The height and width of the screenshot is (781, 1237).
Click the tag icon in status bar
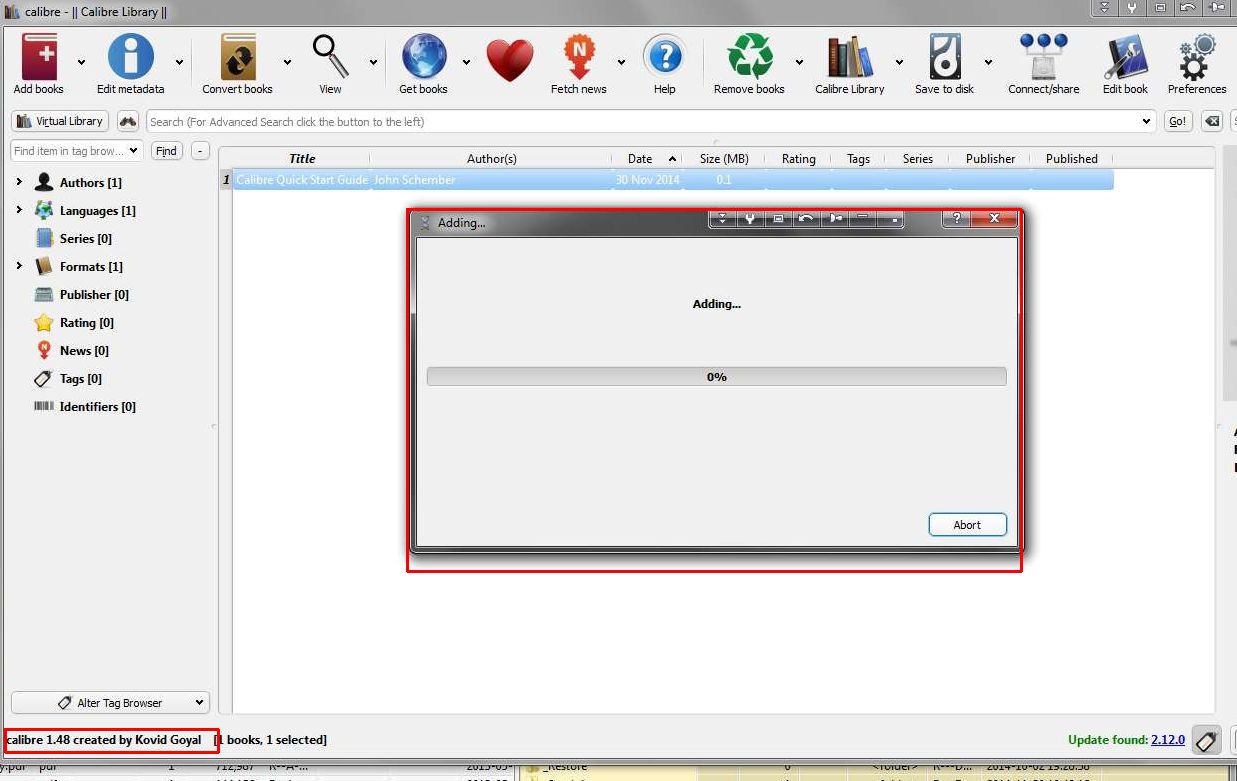[1206, 741]
